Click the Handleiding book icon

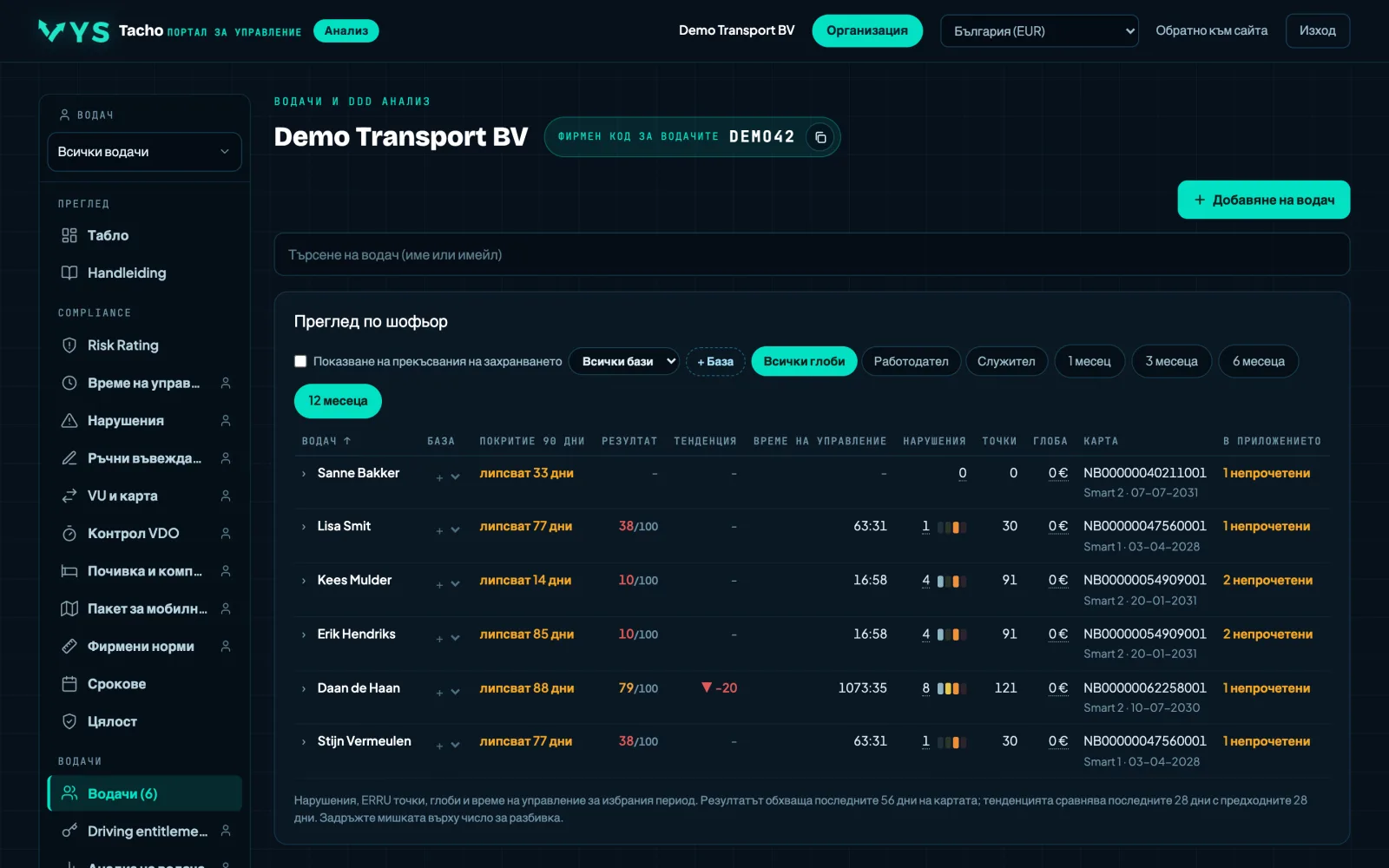[69, 273]
